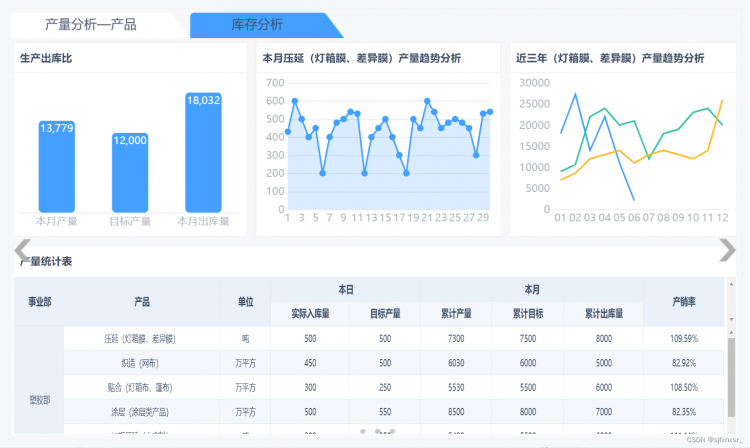Click the 累计产量 column header
This screenshot has height=448, width=750.
point(456,314)
